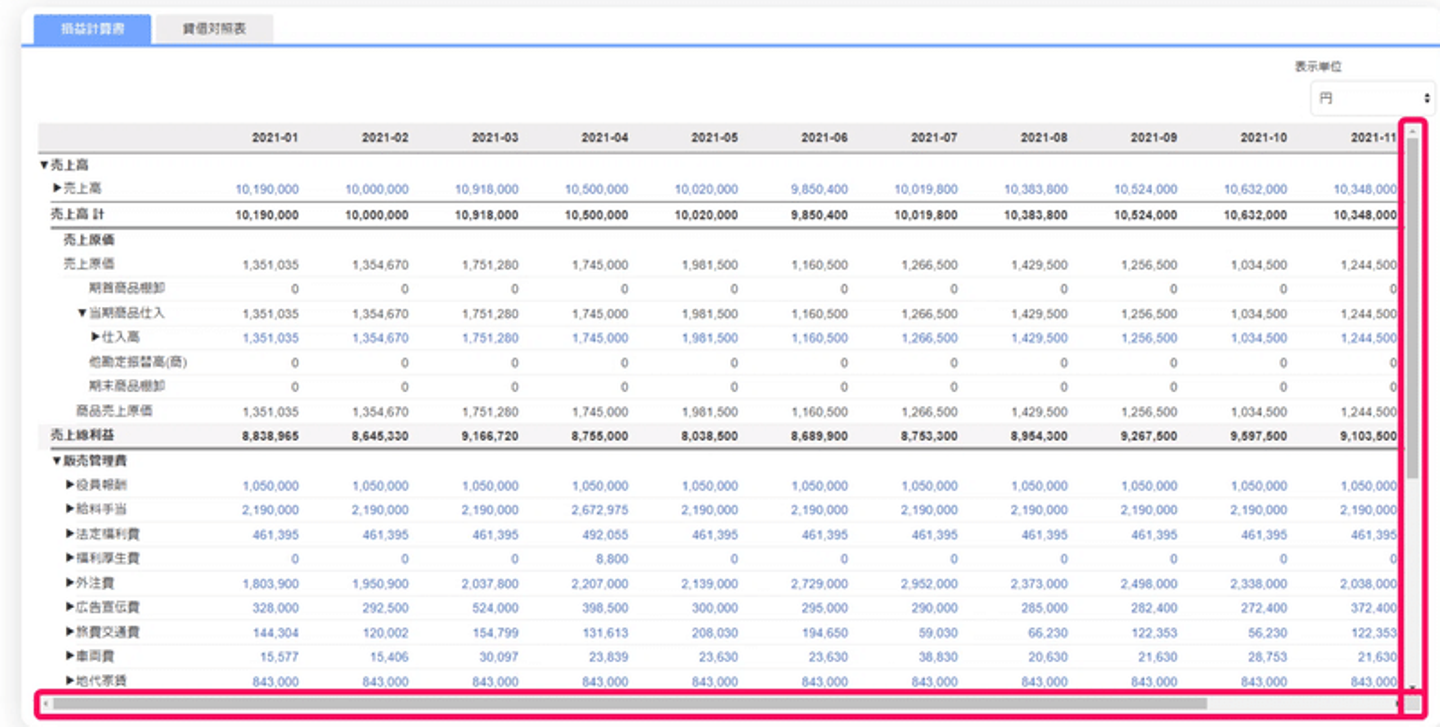1440x727 pixels.
Task: Select the 損益計算書 tab
Action: click(93, 29)
